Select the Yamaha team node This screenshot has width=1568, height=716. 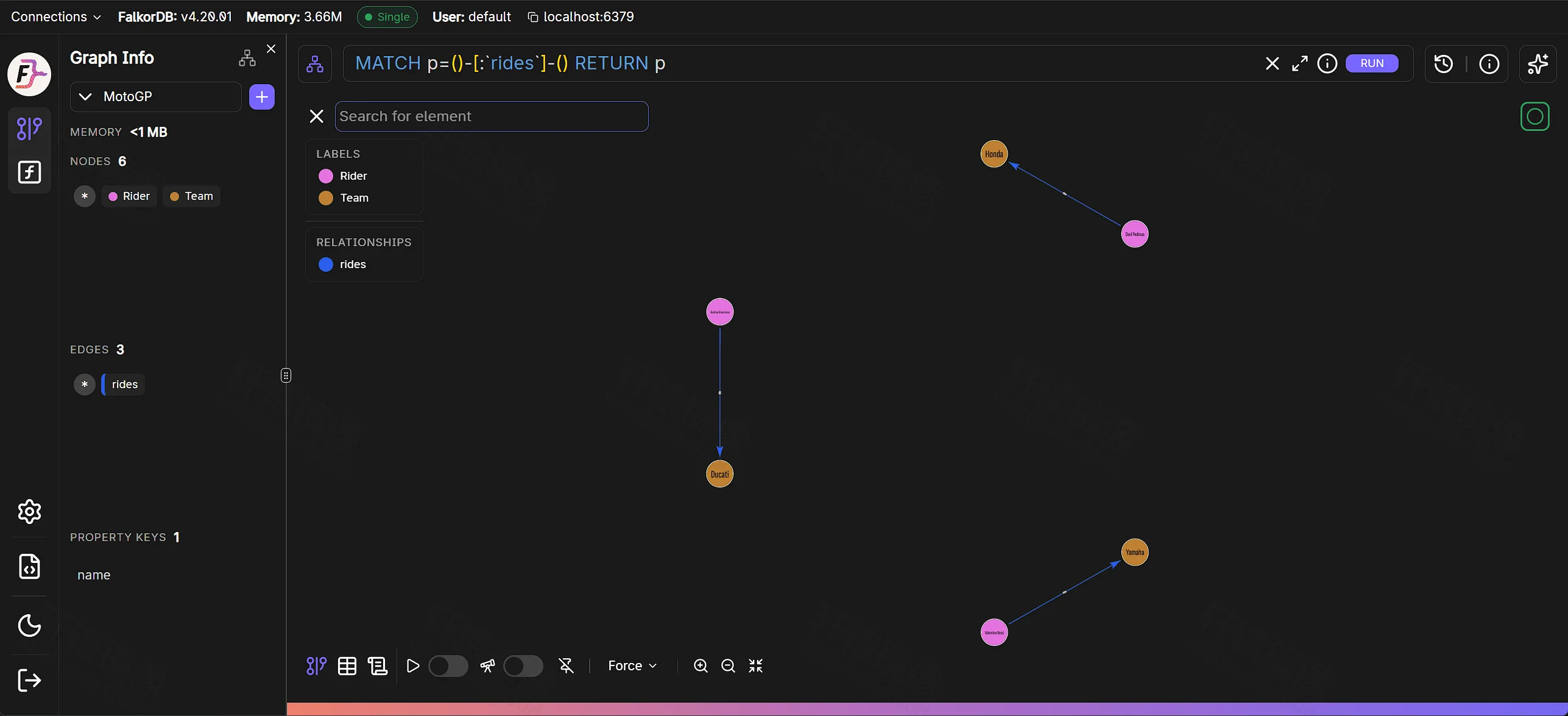point(1135,553)
